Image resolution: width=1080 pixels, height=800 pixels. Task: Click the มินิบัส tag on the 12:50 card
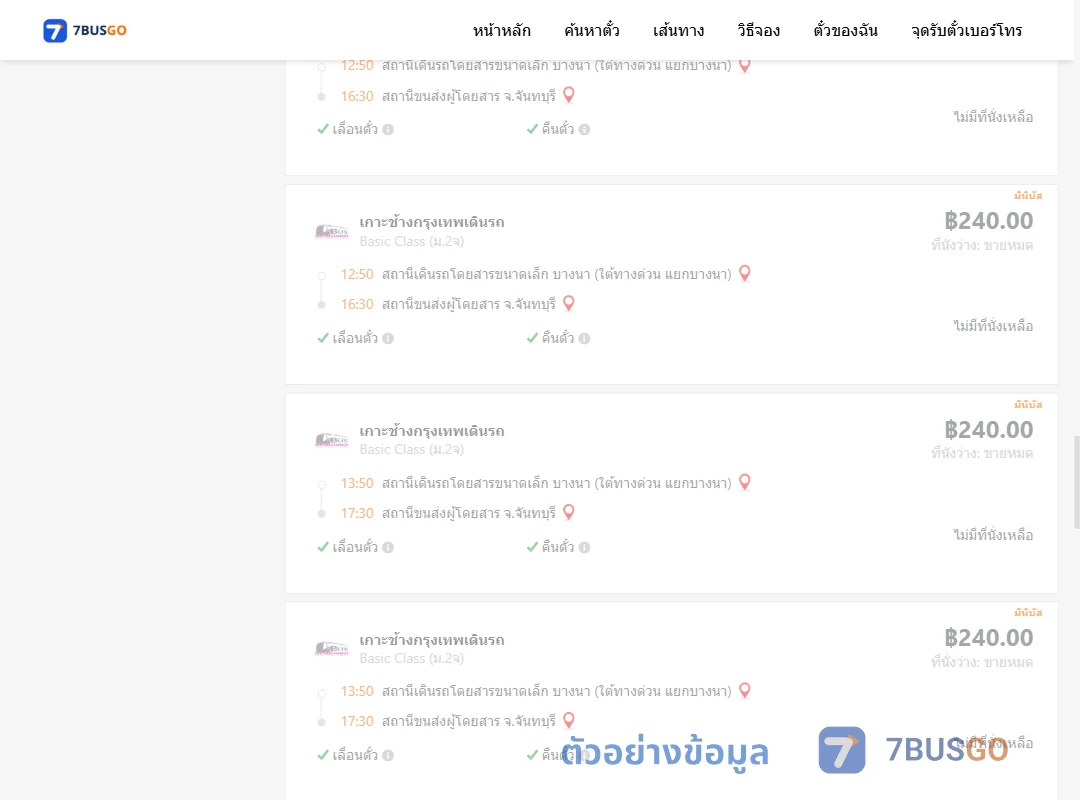point(1028,196)
